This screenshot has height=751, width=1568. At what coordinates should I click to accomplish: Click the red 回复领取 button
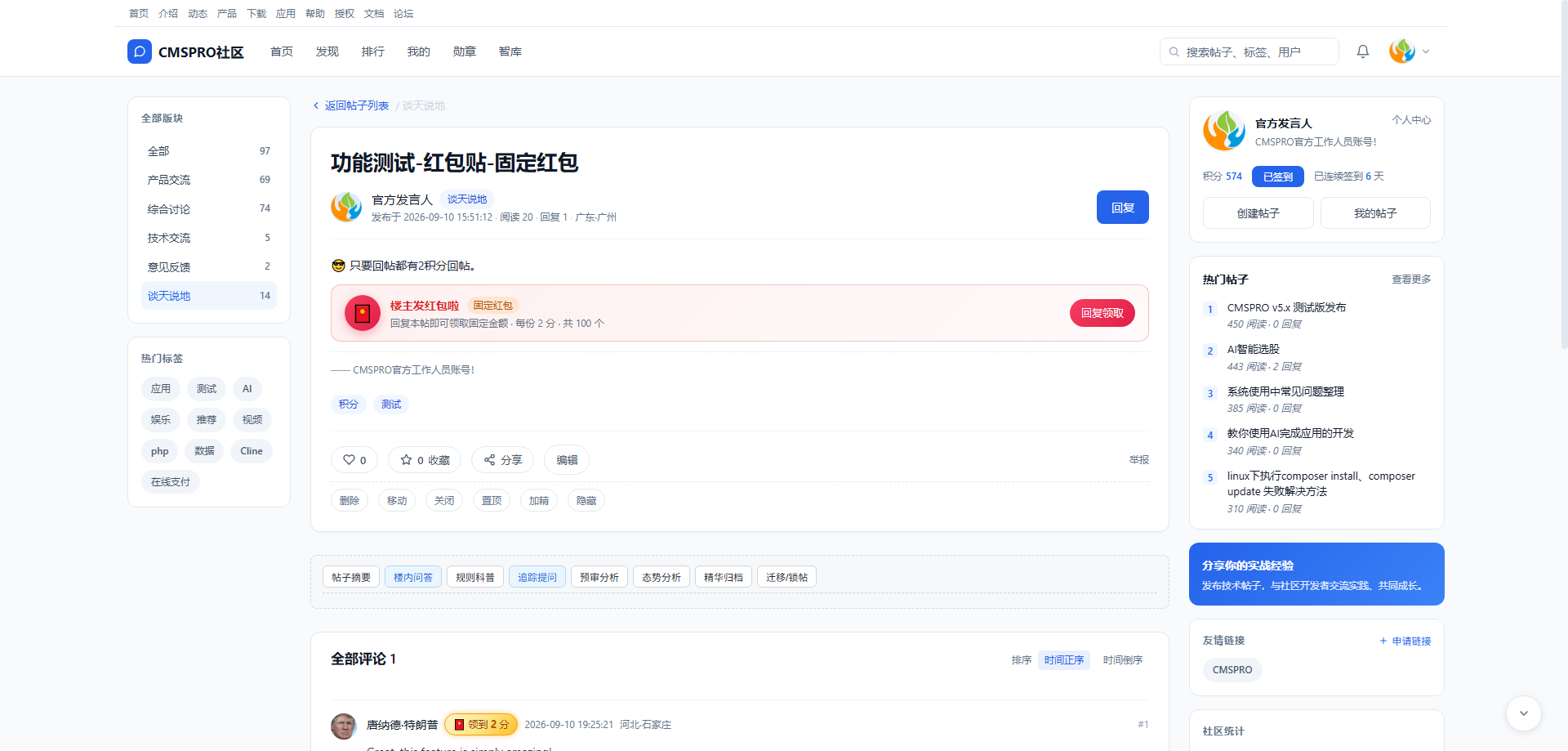click(x=1102, y=313)
